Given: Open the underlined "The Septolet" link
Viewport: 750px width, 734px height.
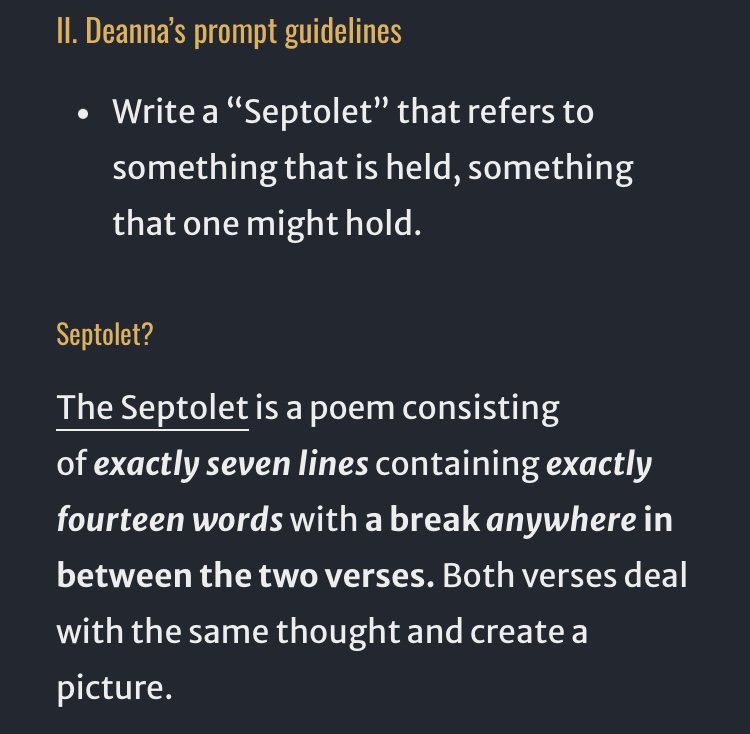Looking at the screenshot, I should coord(152,409).
